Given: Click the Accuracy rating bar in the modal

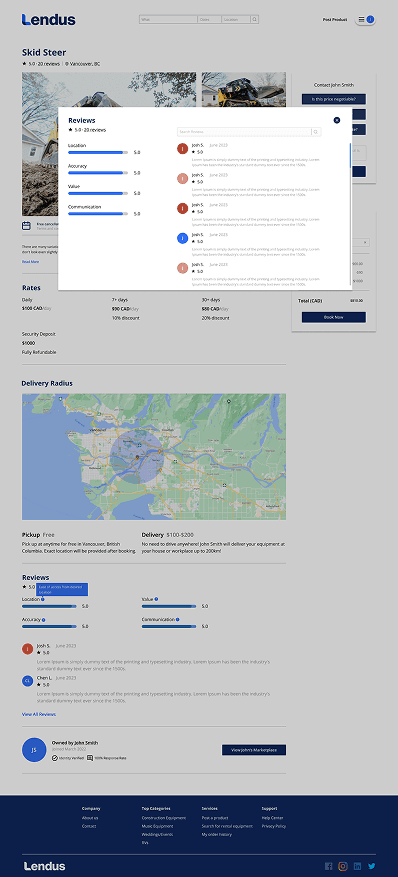Looking at the screenshot, I should (x=98, y=173).
